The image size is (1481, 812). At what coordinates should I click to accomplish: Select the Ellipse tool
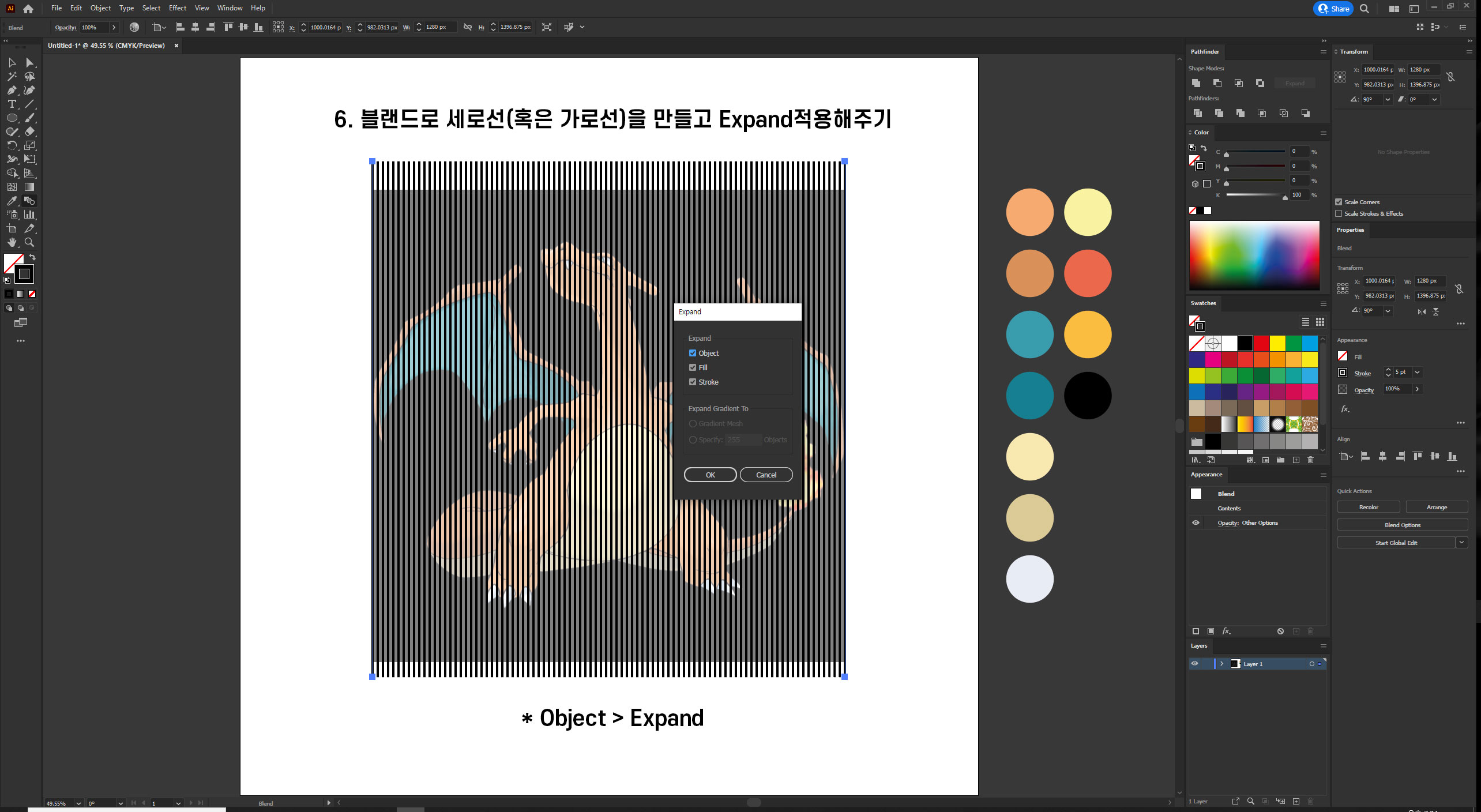click(x=12, y=118)
